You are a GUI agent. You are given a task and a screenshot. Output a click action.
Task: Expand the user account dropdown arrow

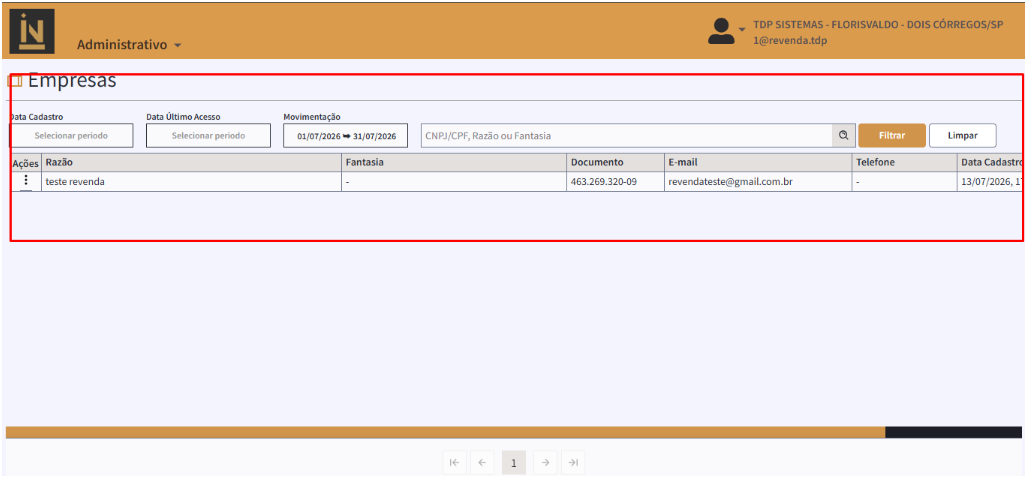point(742,29)
